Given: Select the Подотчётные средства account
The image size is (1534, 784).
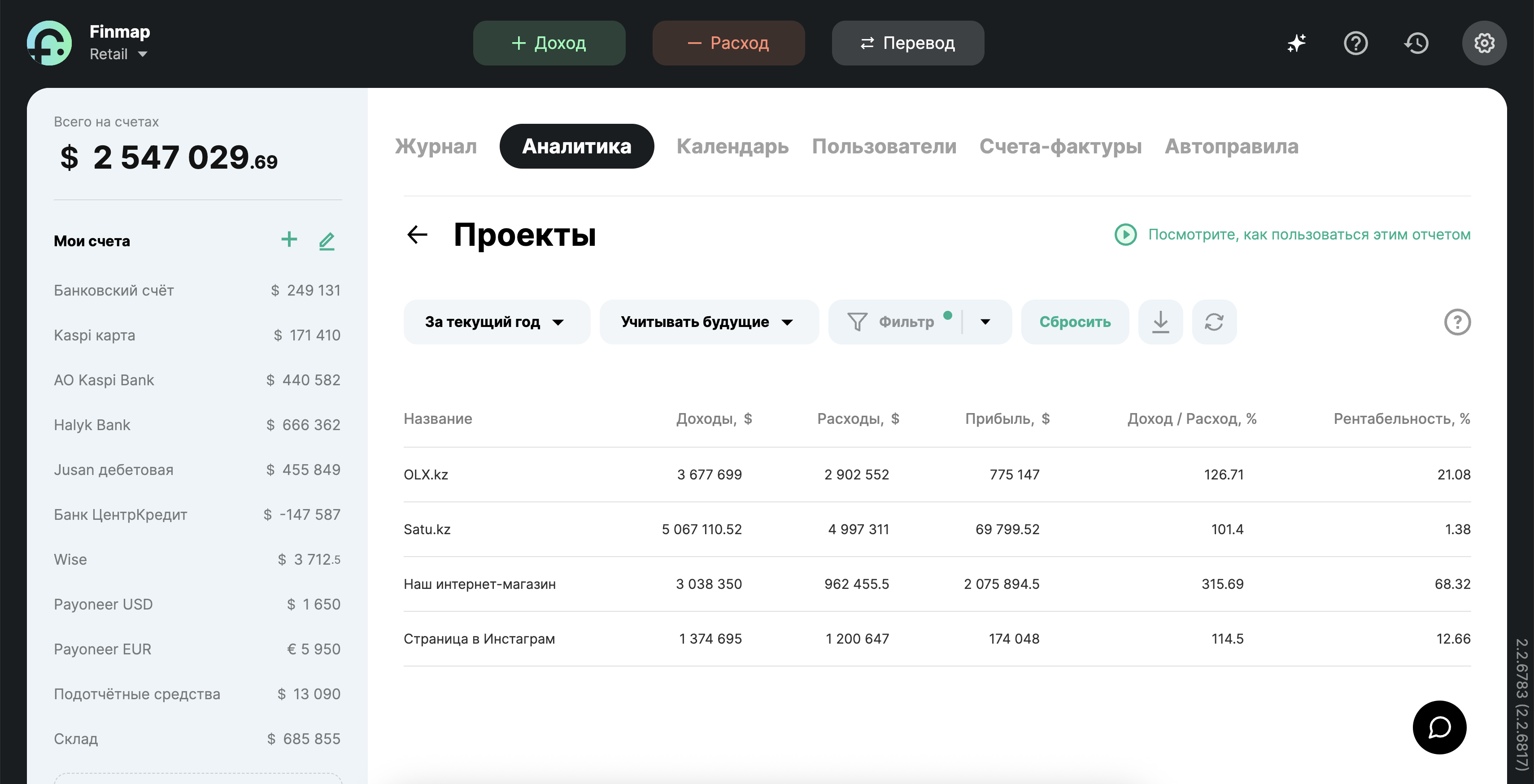Looking at the screenshot, I should coord(197,694).
